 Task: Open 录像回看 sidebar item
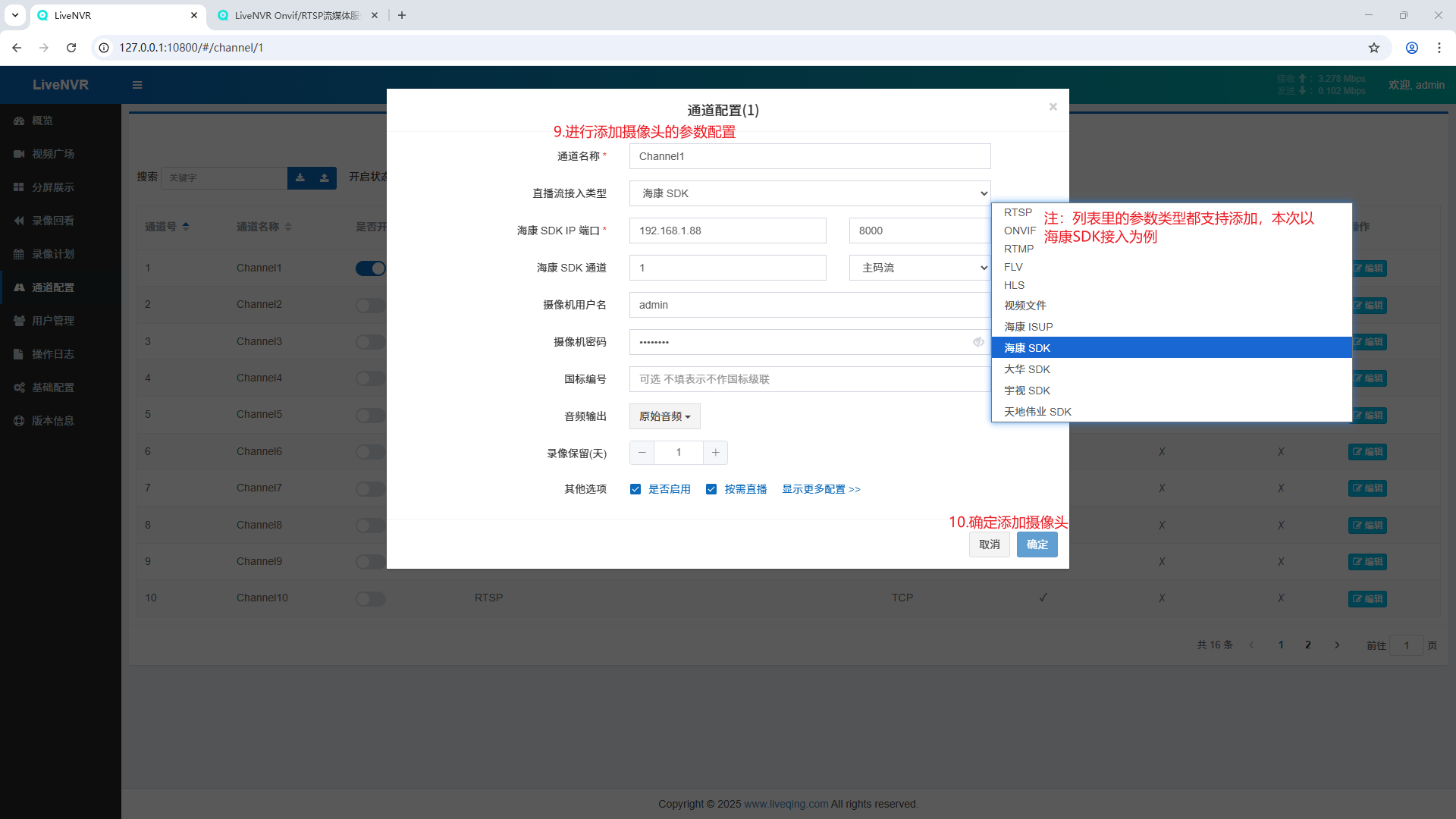pyautogui.click(x=52, y=221)
